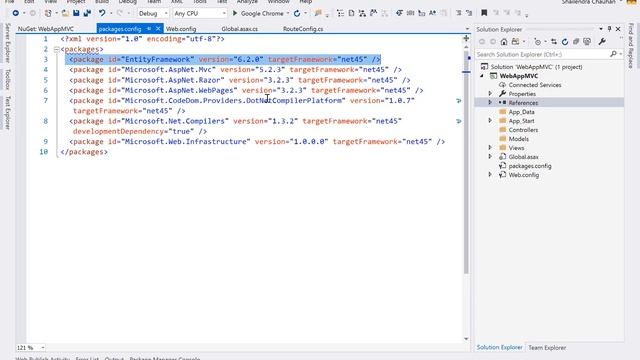The image size is (640, 360).
Task: Start debugging with the green Play icon
Action: (x=235, y=13)
